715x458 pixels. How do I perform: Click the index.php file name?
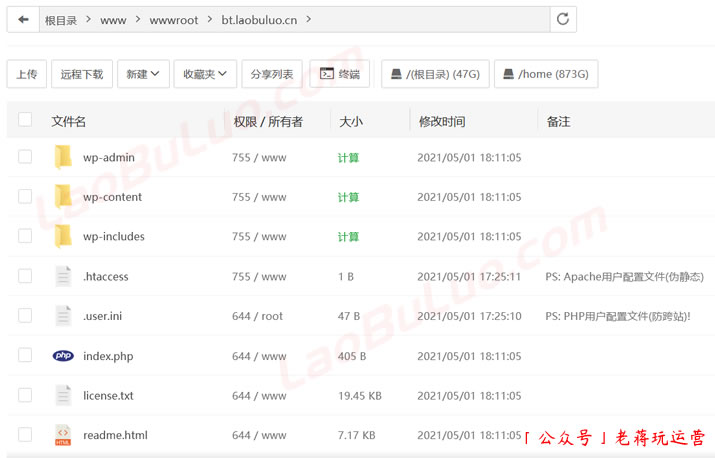pyautogui.click(x=109, y=356)
